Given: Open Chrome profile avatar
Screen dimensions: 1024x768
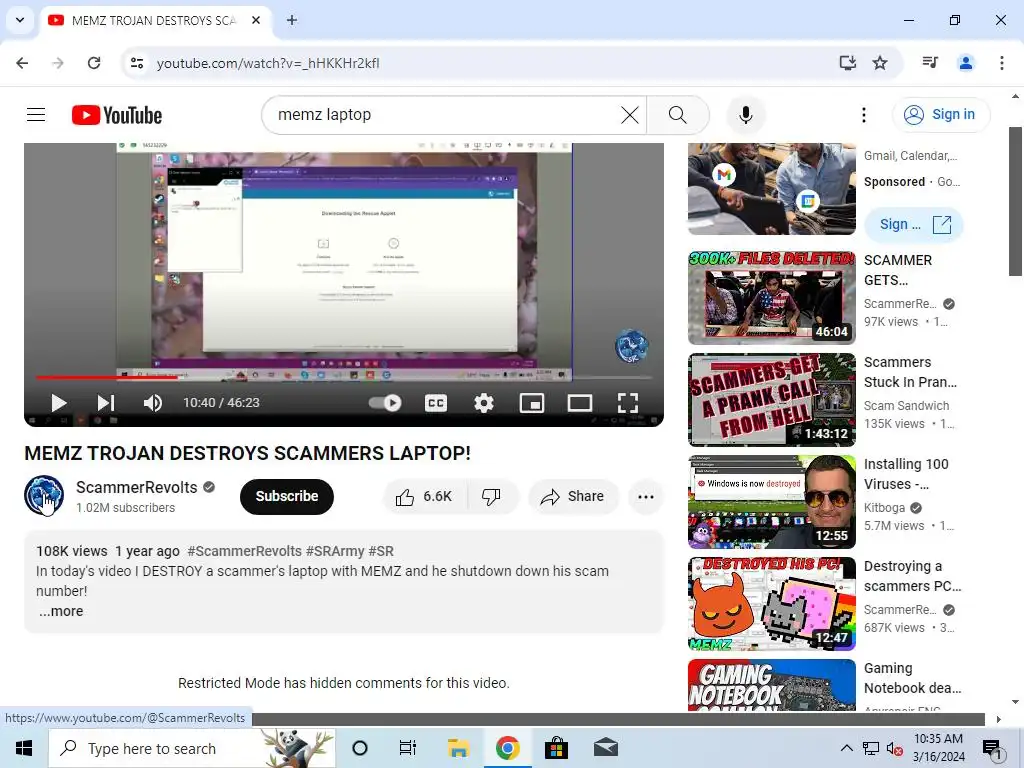Looking at the screenshot, I should coord(965,63).
